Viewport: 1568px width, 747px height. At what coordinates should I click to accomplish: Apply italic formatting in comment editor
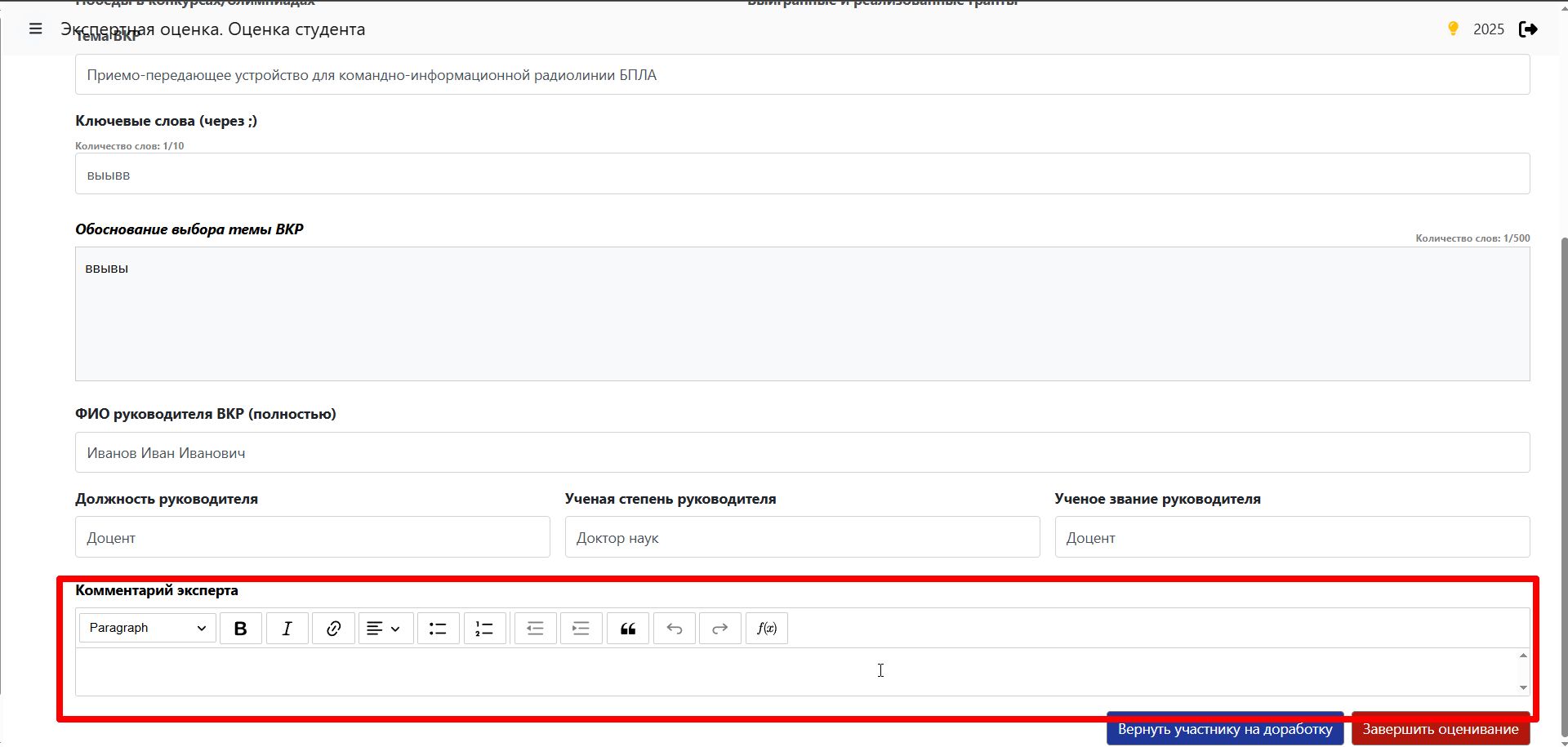click(x=287, y=628)
